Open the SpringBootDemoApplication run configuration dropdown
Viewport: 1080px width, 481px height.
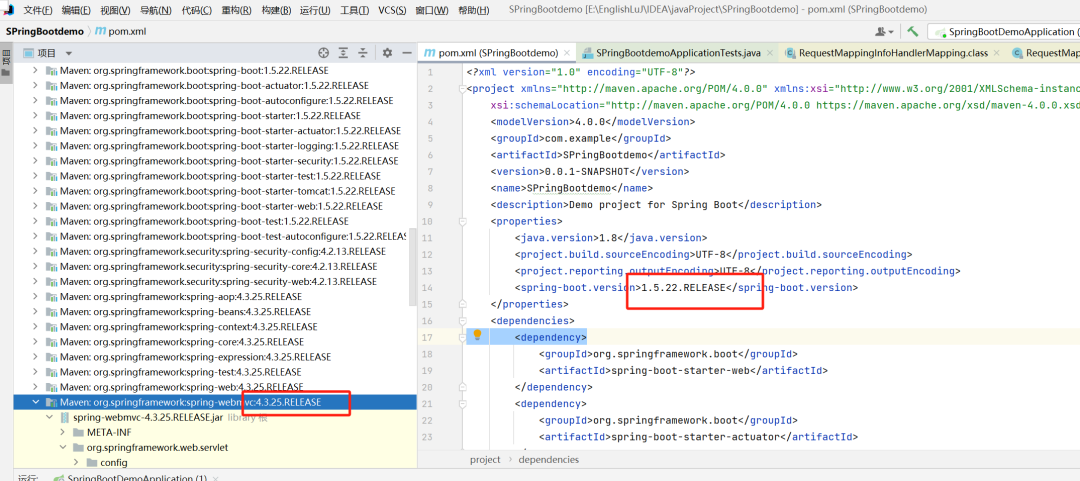pyautogui.click(x=1006, y=32)
